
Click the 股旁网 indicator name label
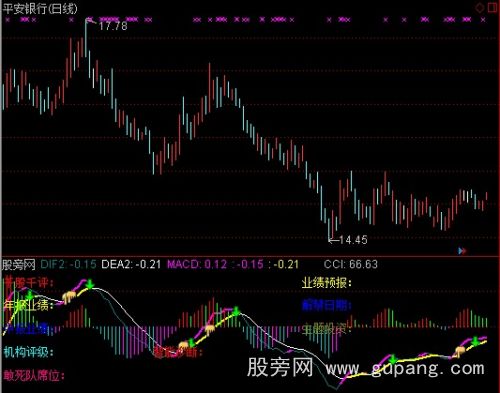click(19, 265)
